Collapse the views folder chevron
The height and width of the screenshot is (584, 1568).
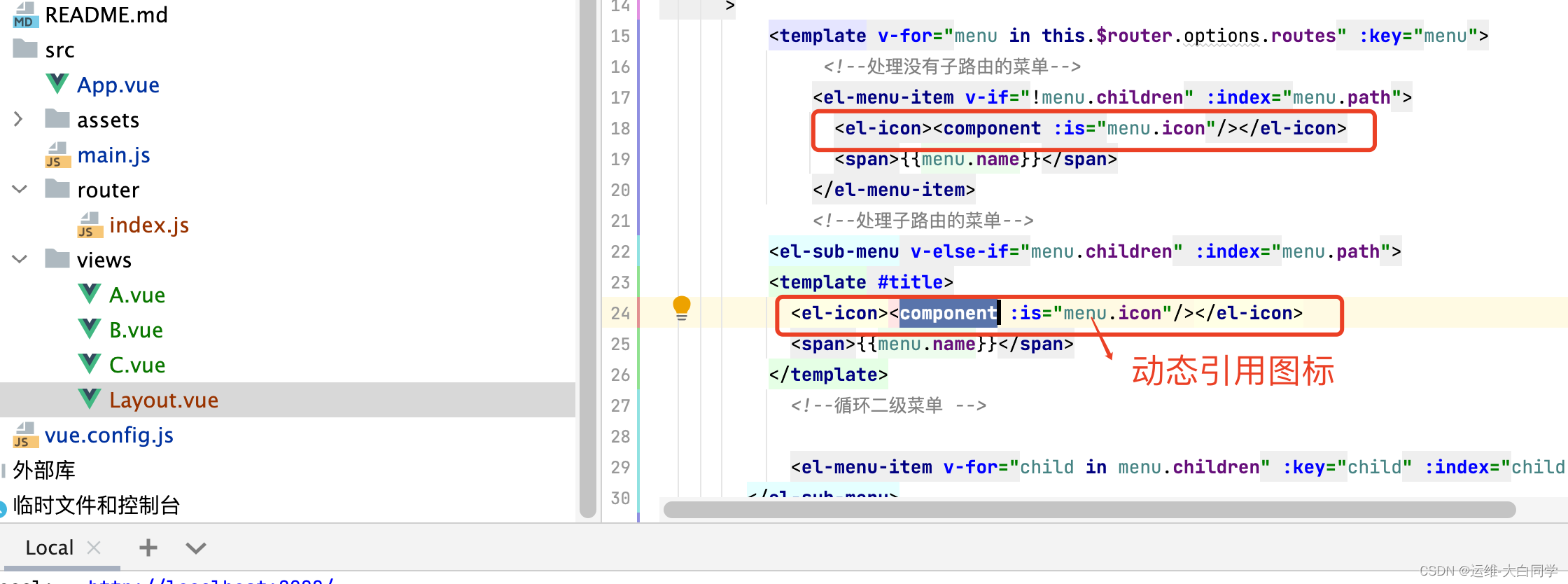coord(20,260)
